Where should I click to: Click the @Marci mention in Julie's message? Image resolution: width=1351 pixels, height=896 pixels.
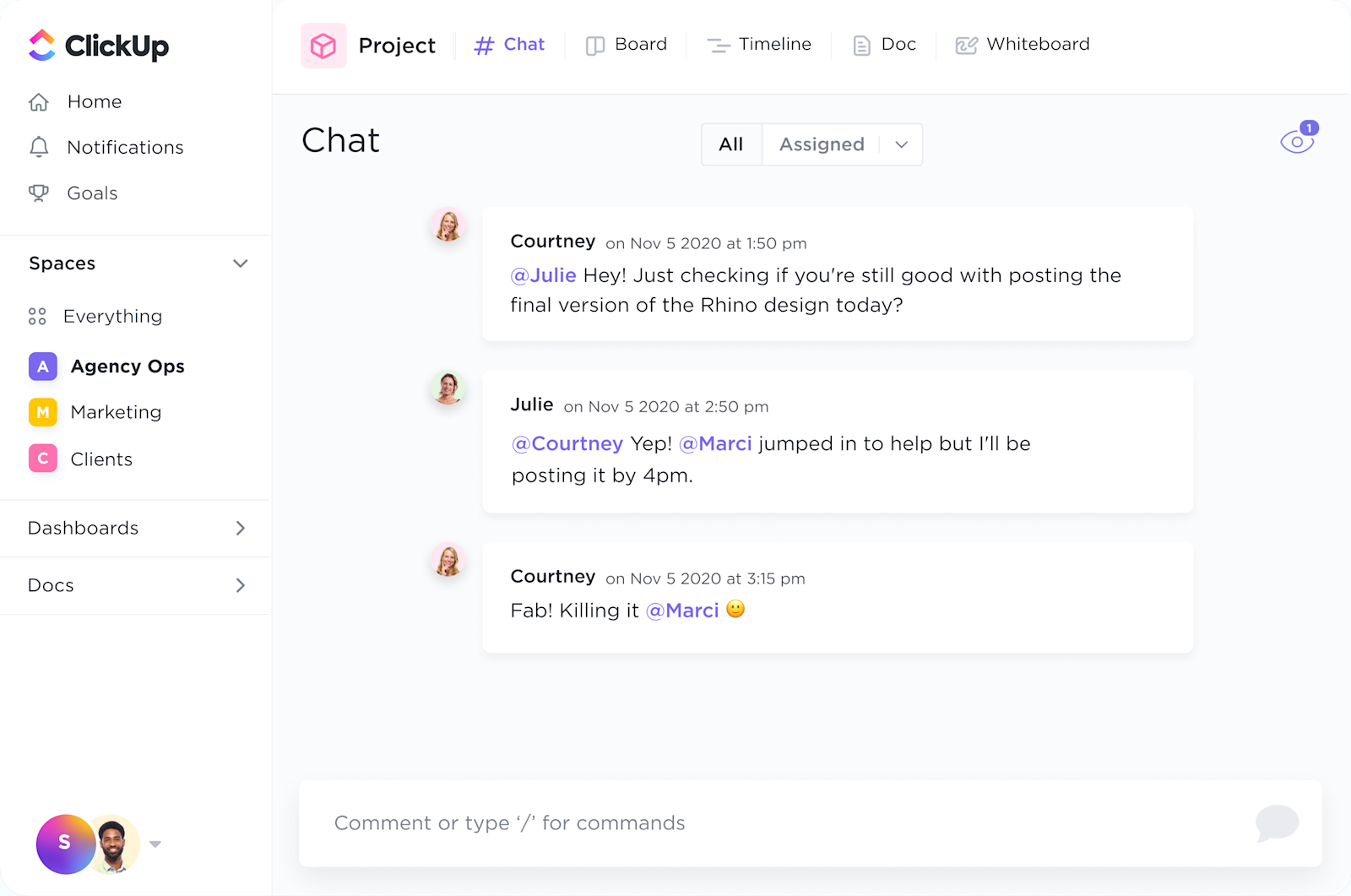point(716,443)
